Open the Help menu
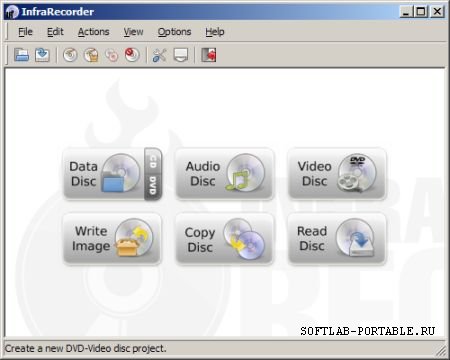 (x=215, y=32)
